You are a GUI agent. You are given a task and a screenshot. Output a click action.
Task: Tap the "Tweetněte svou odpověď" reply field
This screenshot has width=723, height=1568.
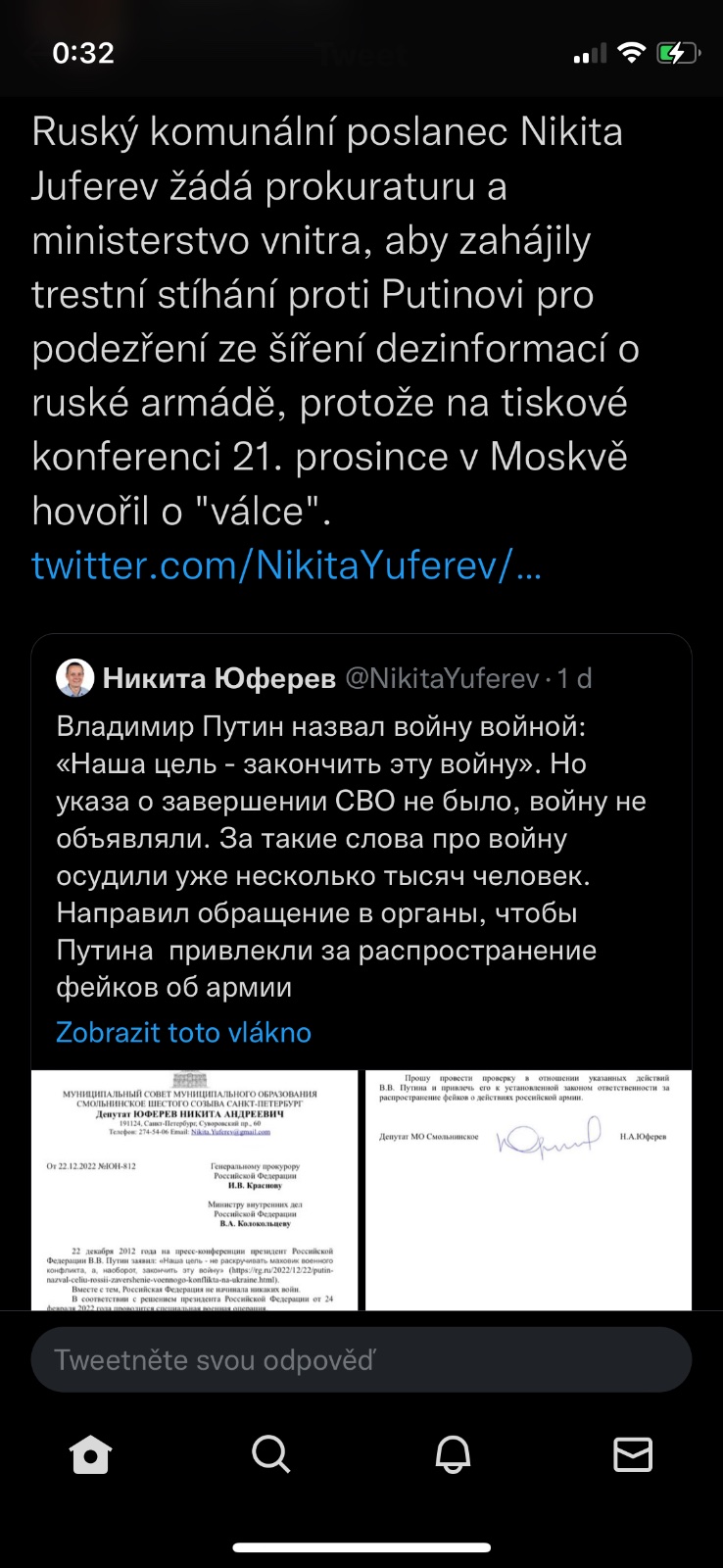click(x=361, y=1359)
